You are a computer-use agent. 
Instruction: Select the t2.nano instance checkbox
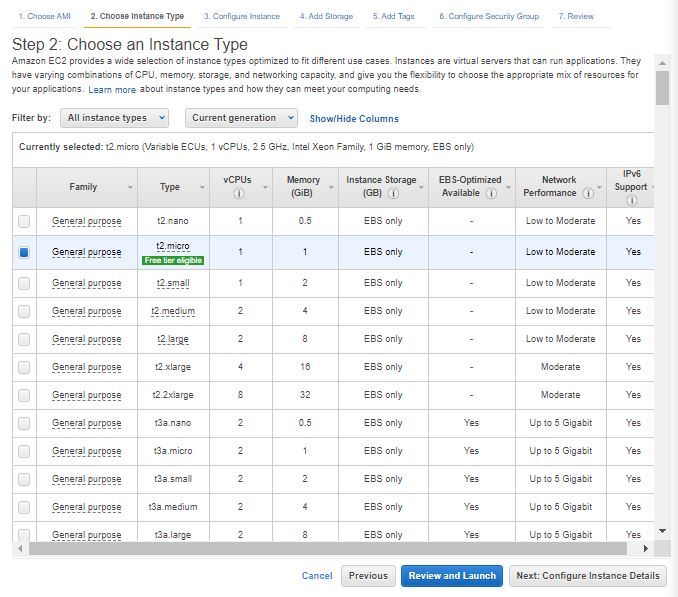point(24,221)
